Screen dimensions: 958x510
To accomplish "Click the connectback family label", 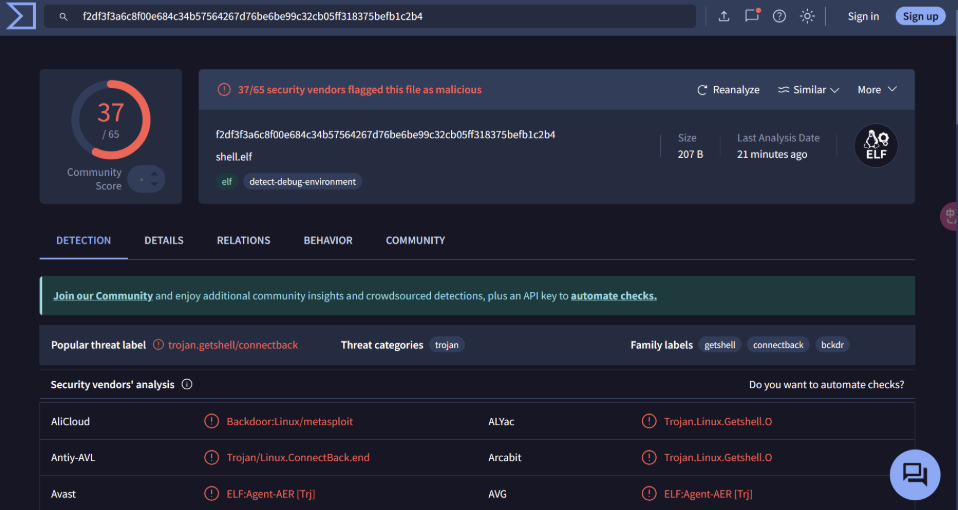I will (778, 344).
